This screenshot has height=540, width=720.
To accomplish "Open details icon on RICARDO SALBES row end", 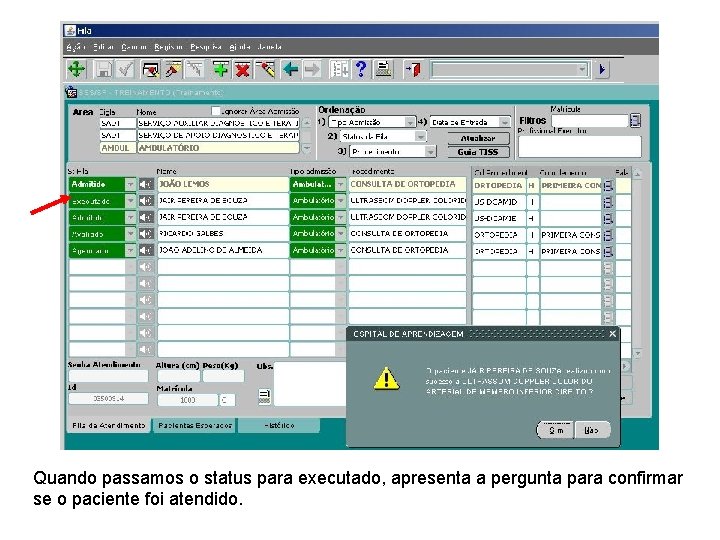I will coord(608,235).
